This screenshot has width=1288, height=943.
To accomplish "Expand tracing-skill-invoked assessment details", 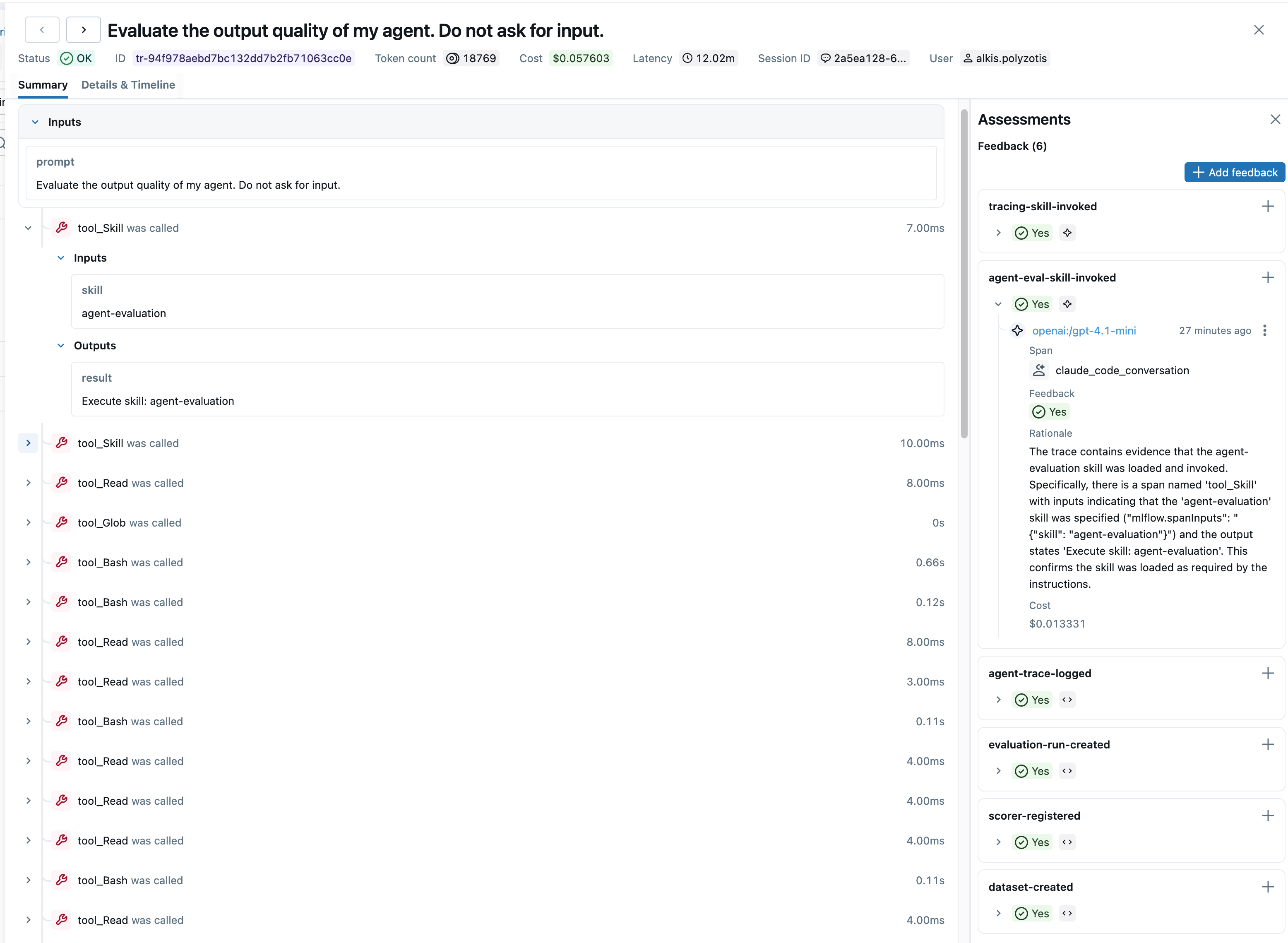I will click(x=998, y=233).
